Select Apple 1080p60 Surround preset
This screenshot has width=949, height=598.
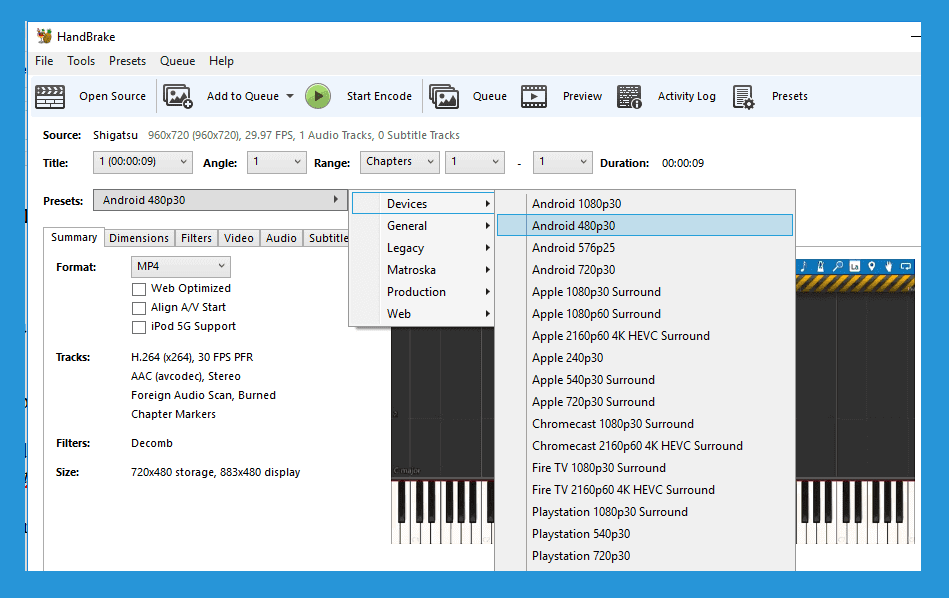[x=645, y=314]
